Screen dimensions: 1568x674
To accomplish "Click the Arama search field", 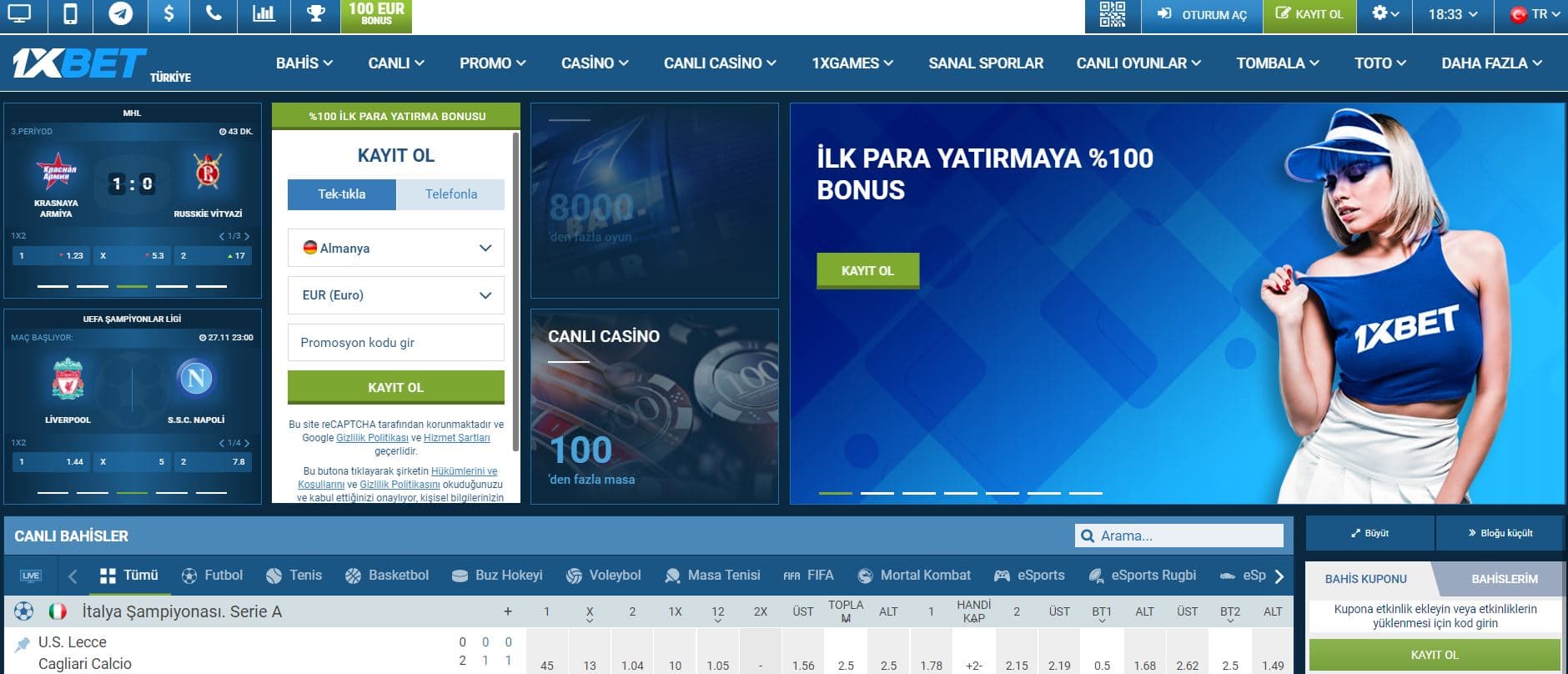I will click(x=1179, y=536).
